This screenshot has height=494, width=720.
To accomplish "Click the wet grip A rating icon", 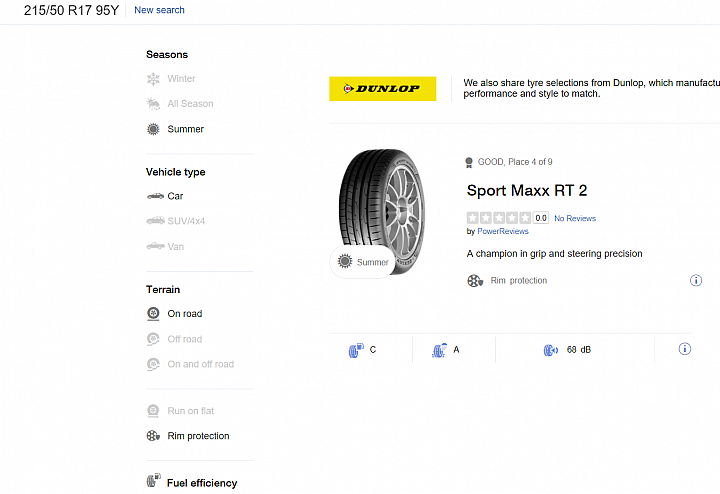I will point(439,350).
